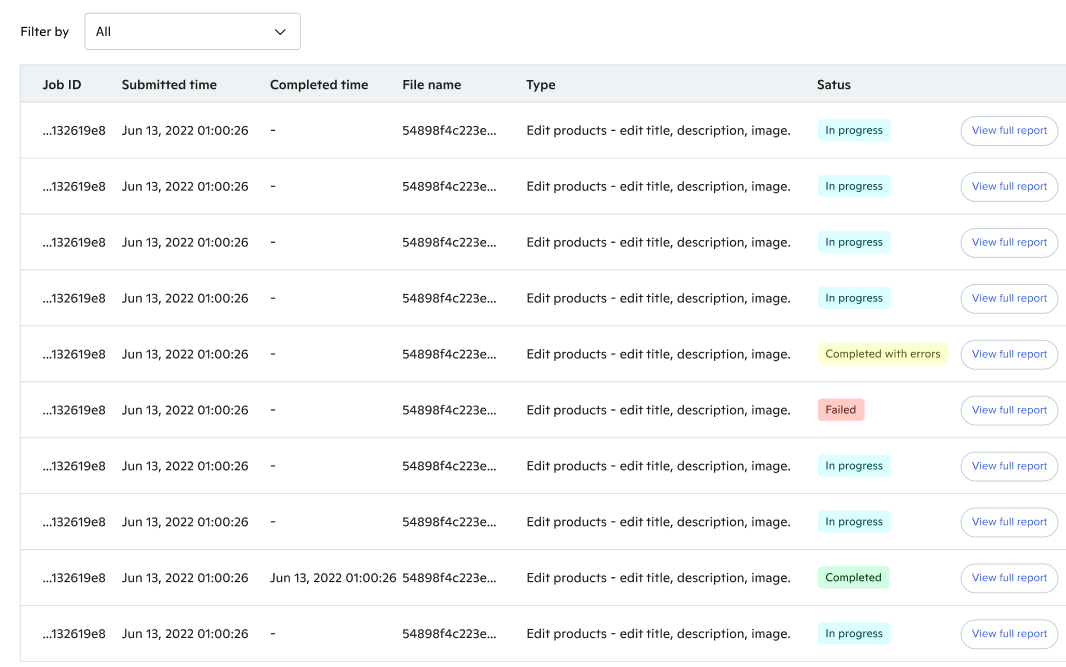
Task: Click the red Failed status badge
Action: pyautogui.click(x=840, y=410)
